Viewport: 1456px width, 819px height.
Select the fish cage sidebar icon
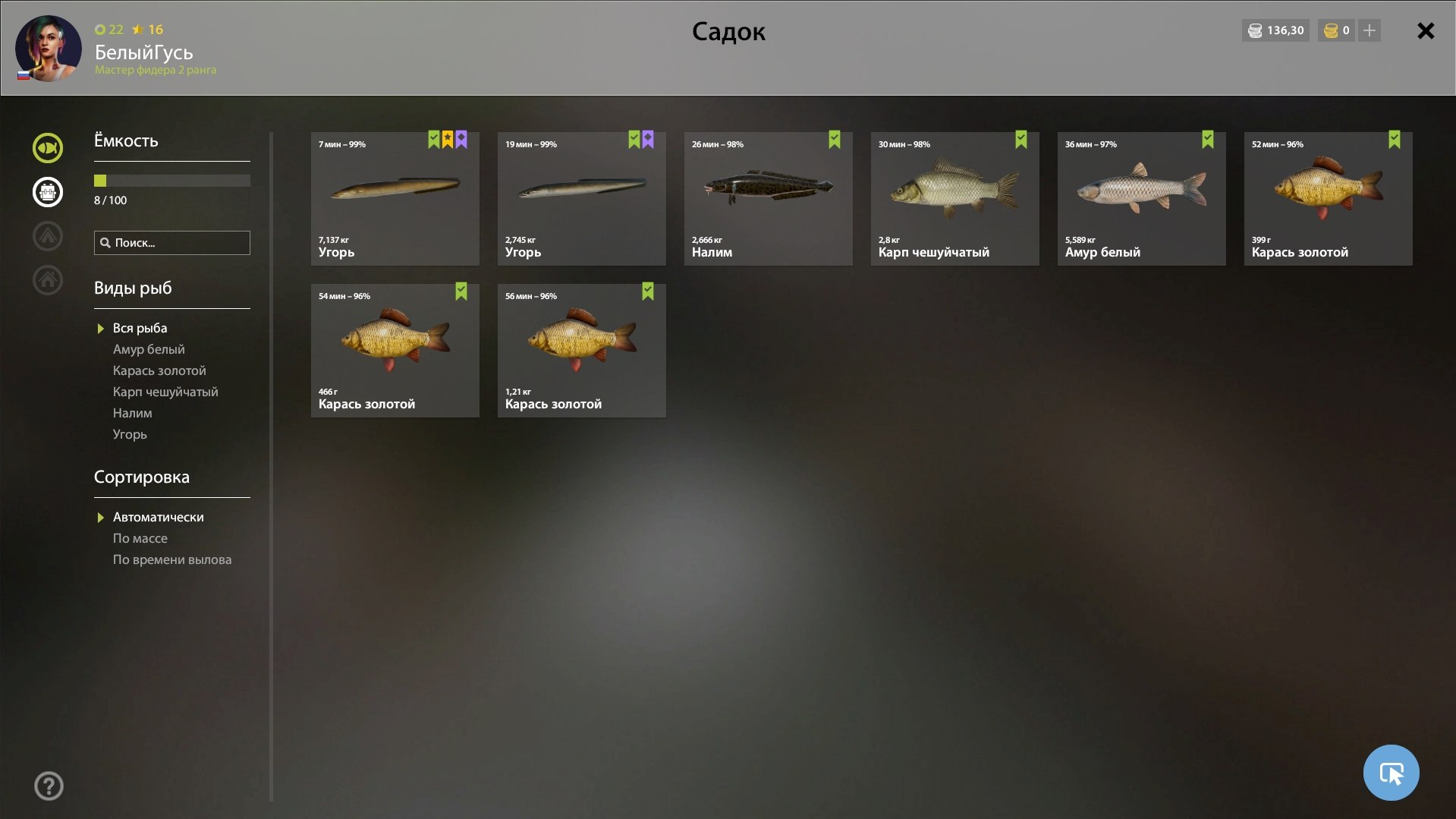coord(48,192)
